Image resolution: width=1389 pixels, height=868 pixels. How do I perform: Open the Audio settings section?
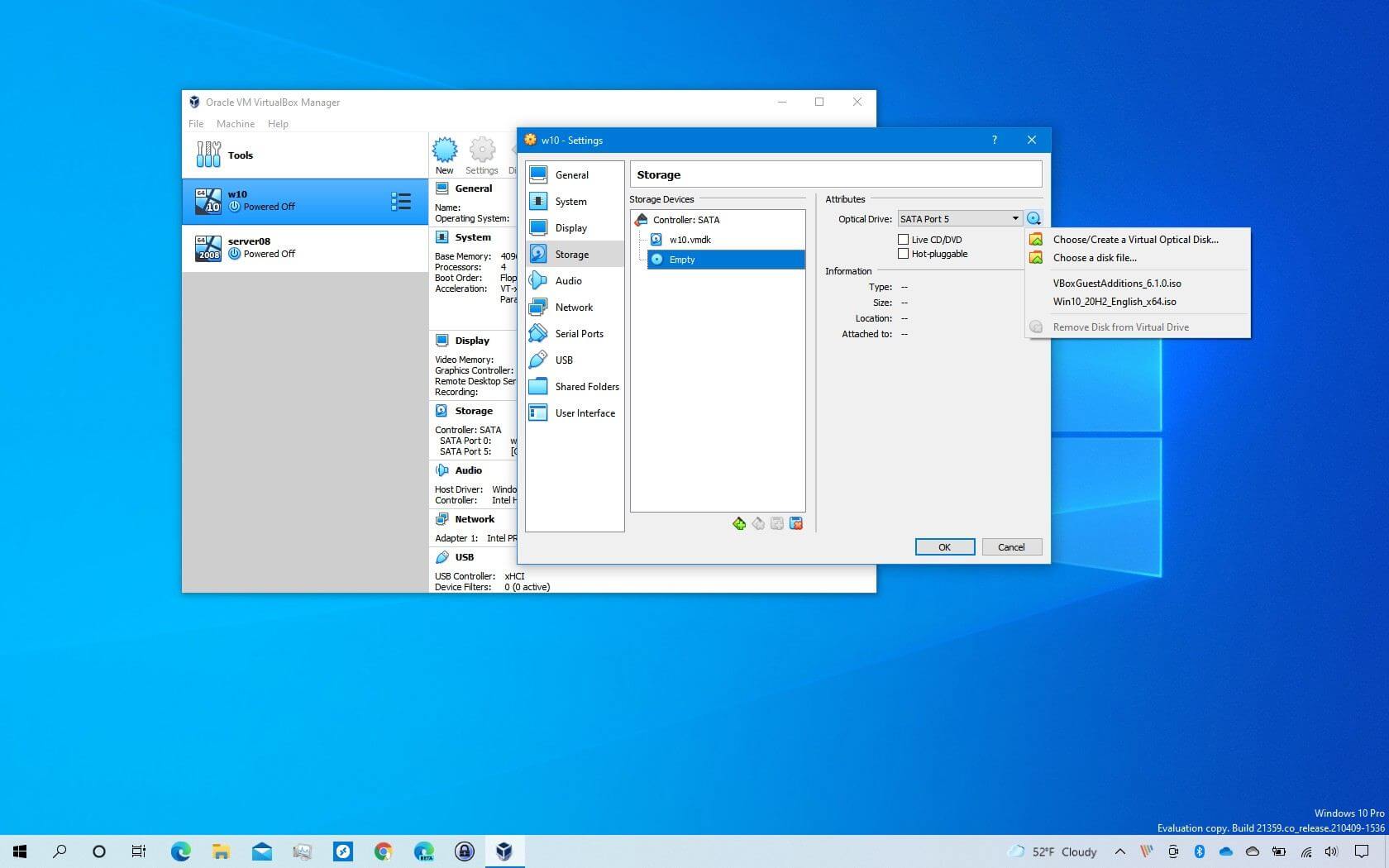pyautogui.click(x=569, y=280)
